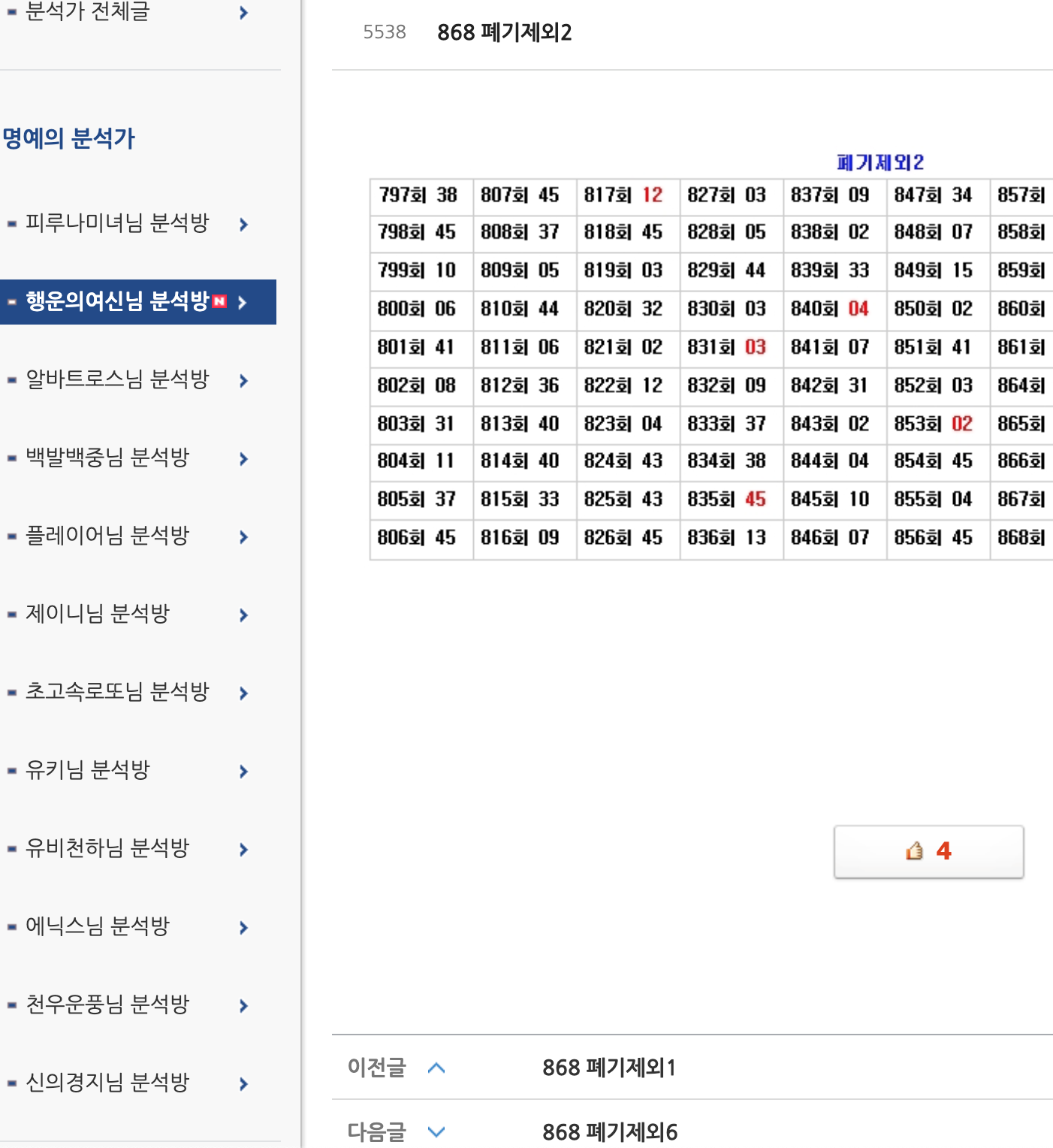Click the red N new-post badge

click(219, 302)
